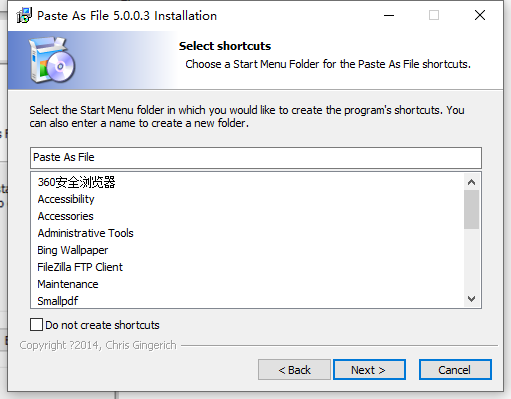Click the installer icon in title bar
Image resolution: width=511 pixels, height=399 pixels.
pos(24,15)
